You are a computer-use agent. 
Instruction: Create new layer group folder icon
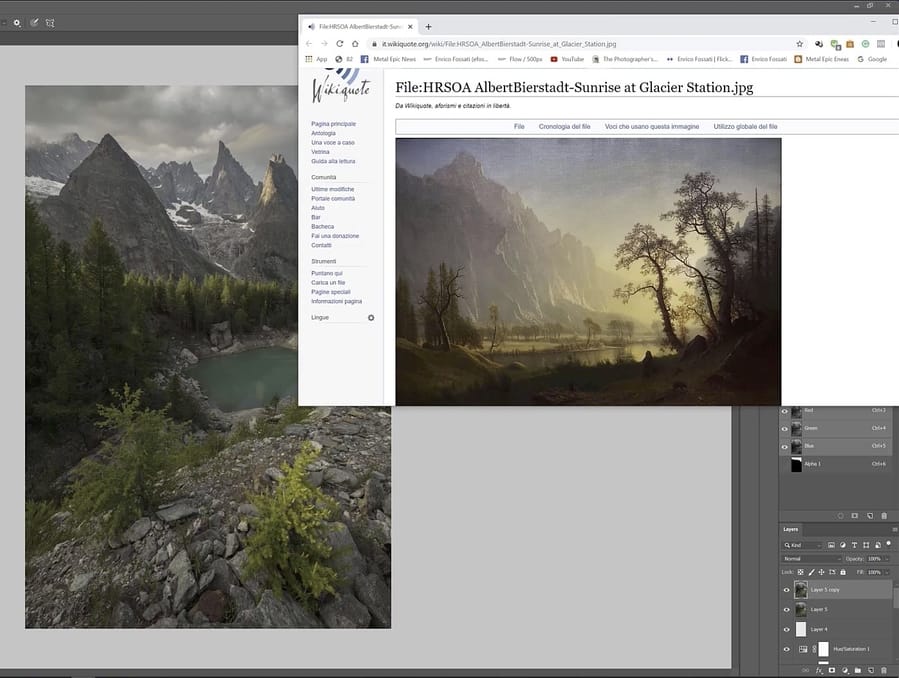point(858,670)
